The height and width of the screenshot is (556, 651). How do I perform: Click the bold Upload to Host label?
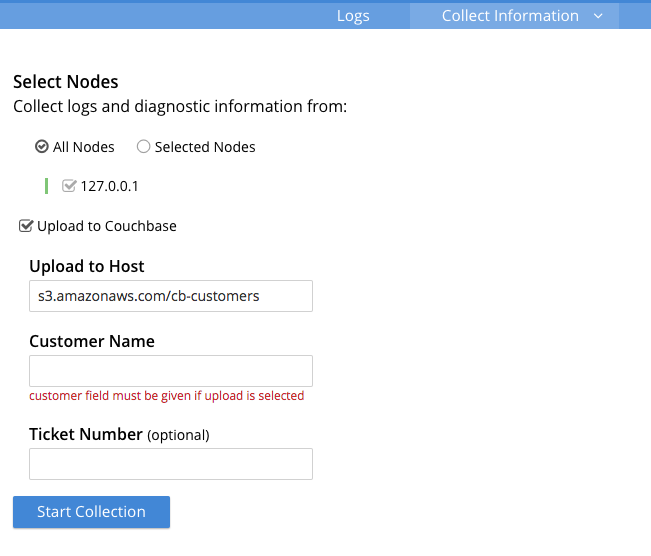point(87,266)
